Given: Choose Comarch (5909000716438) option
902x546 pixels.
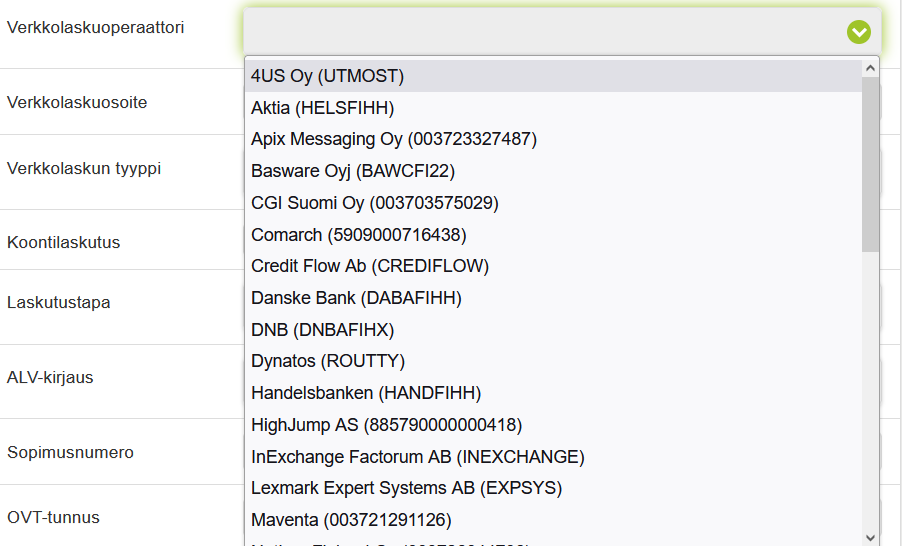Looking at the screenshot, I should tap(358, 235).
